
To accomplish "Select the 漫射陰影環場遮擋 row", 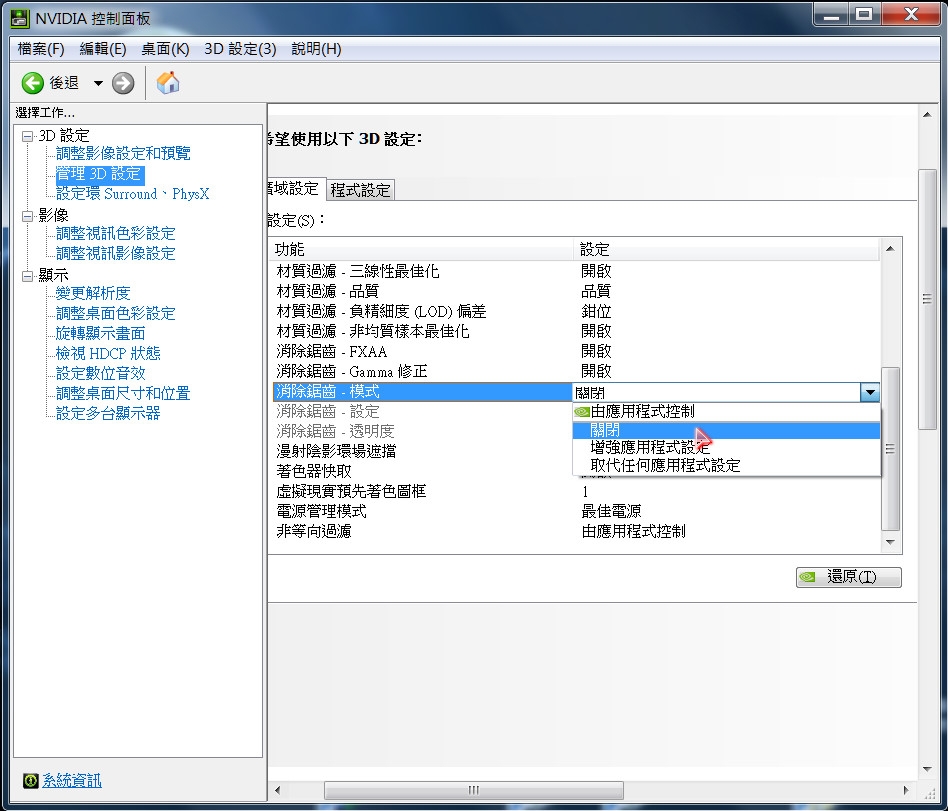I will 422,451.
